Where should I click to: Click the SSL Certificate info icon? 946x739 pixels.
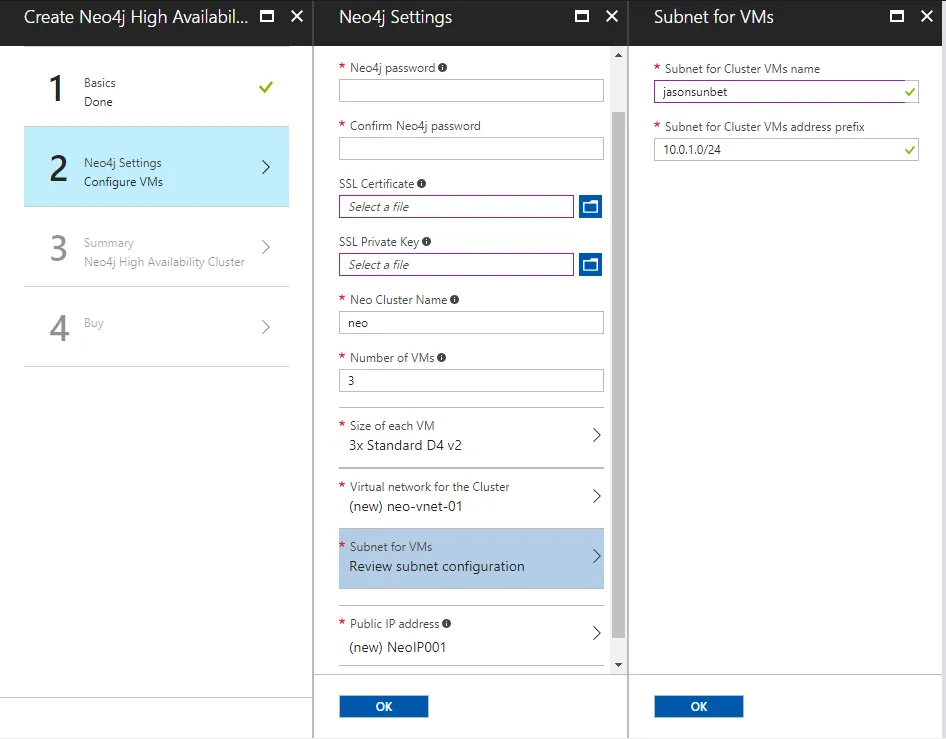[422, 184]
